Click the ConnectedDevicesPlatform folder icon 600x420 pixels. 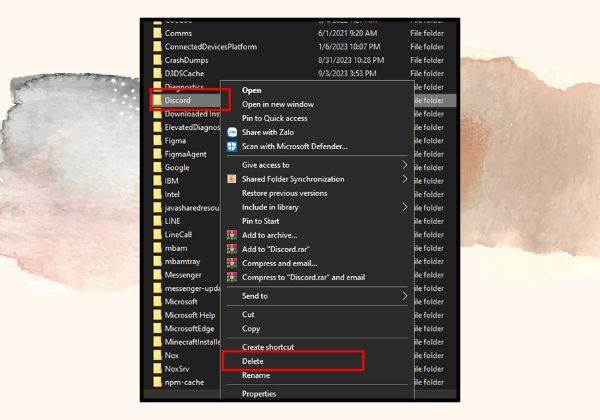[157, 47]
